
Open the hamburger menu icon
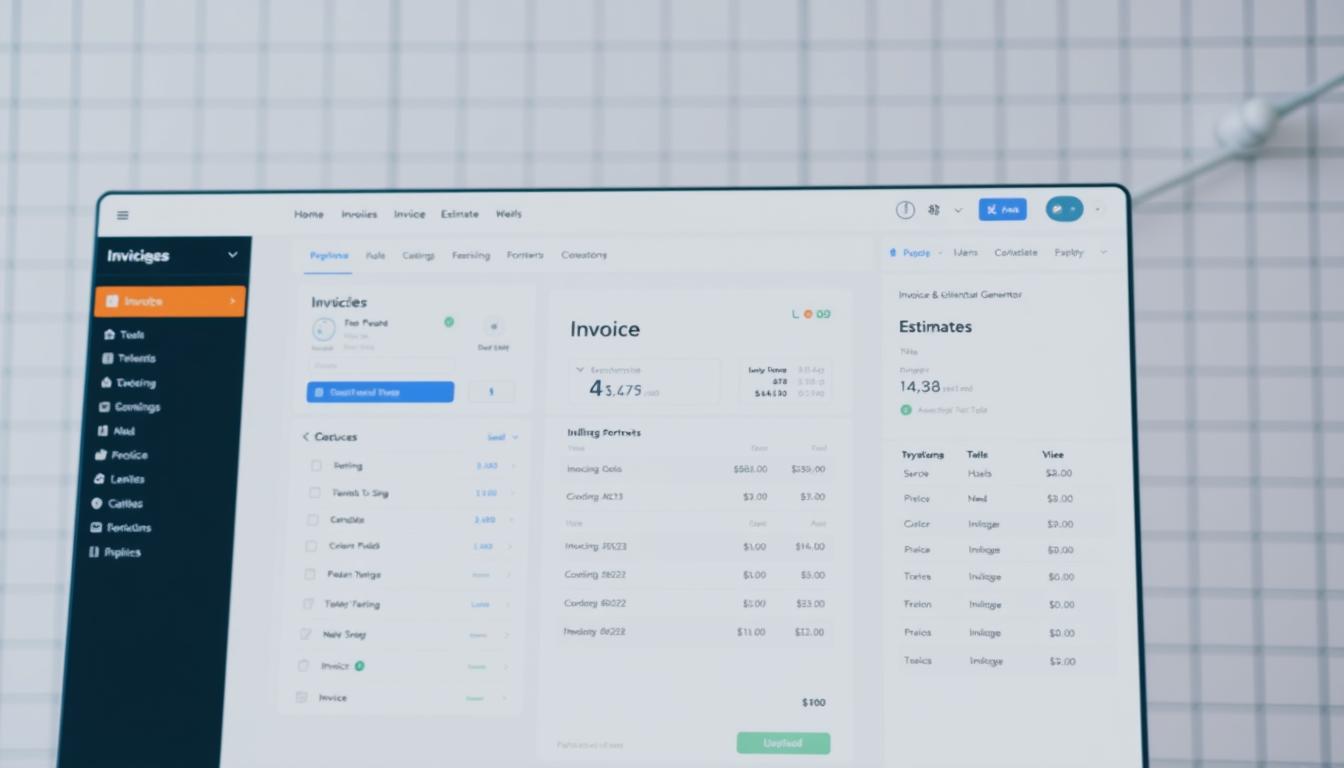coord(123,215)
